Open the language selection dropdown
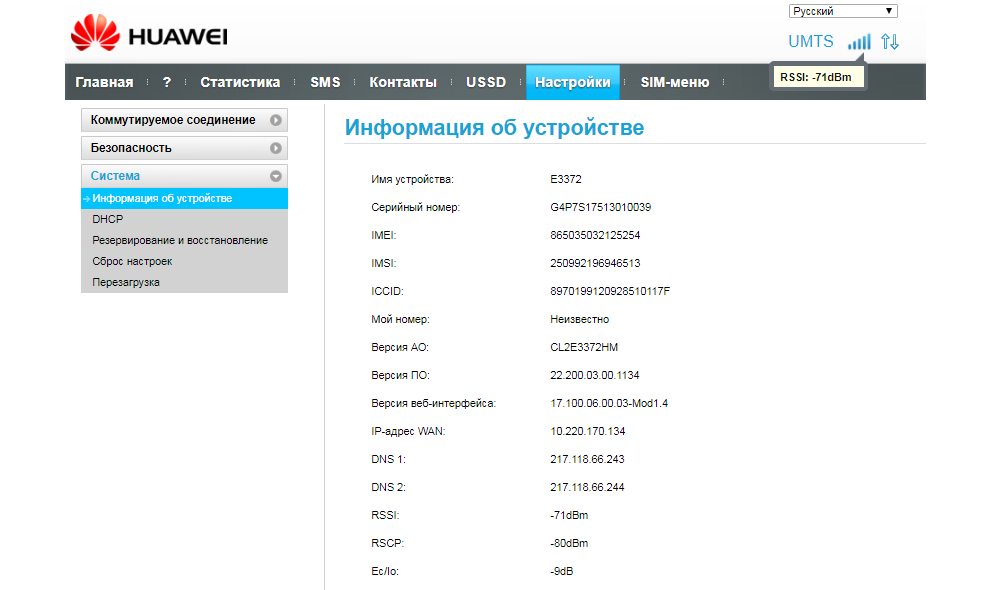Viewport: 1000px width, 590px height. point(843,10)
